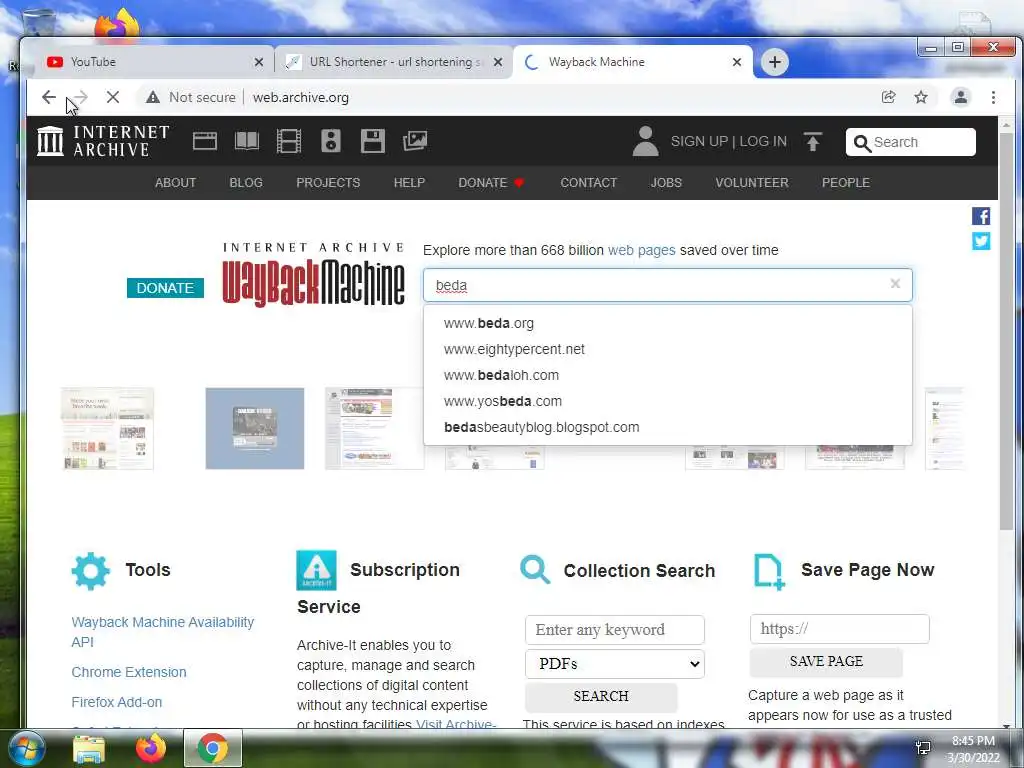Viewport: 1024px width, 768px height.
Task: Open the Chrome profile icon
Action: (961, 97)
